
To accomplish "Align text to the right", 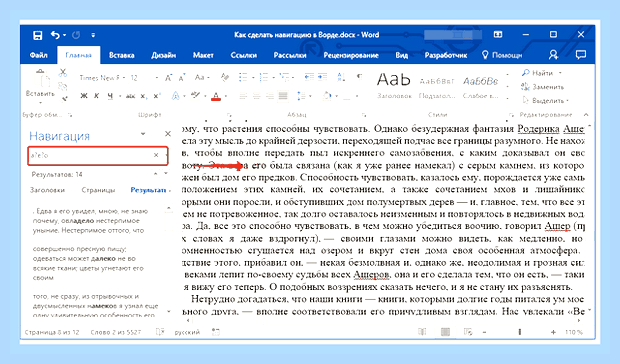I will coord(270,96).
